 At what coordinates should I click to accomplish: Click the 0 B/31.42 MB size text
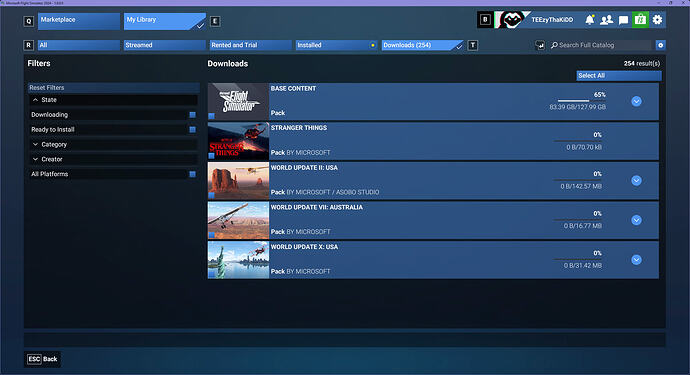point(583,265)
